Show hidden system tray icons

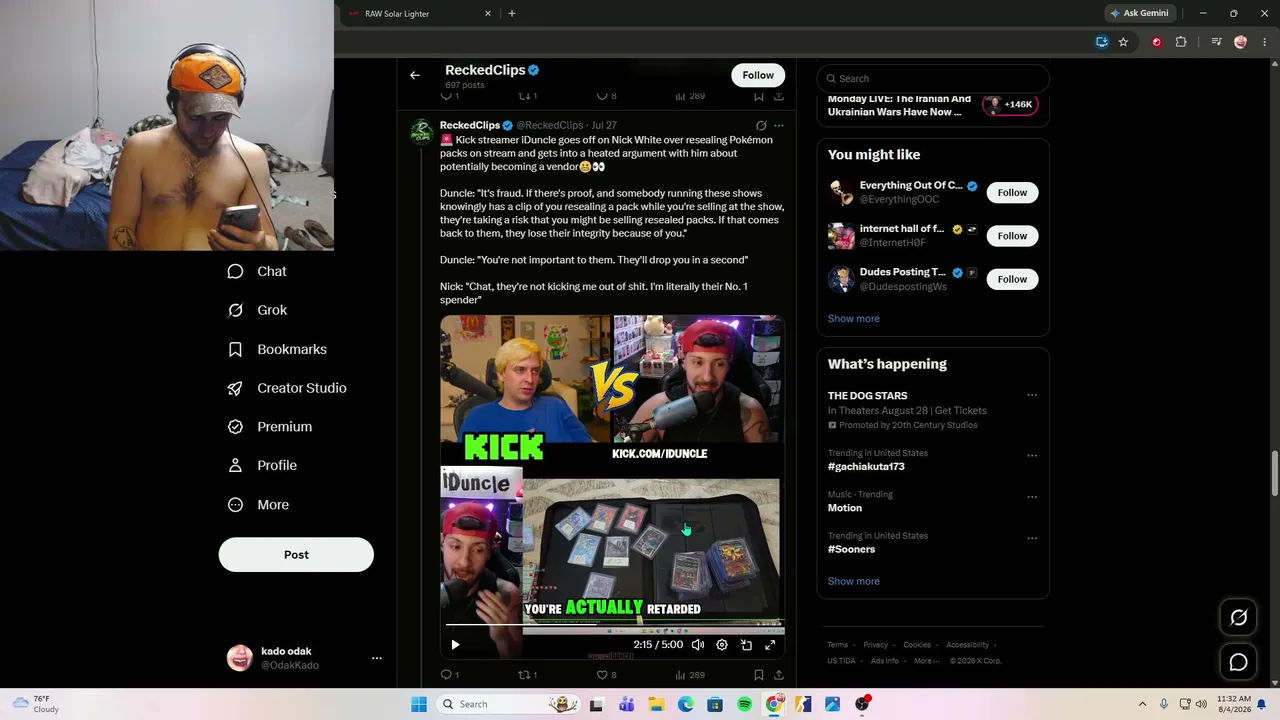point(1142,705)
